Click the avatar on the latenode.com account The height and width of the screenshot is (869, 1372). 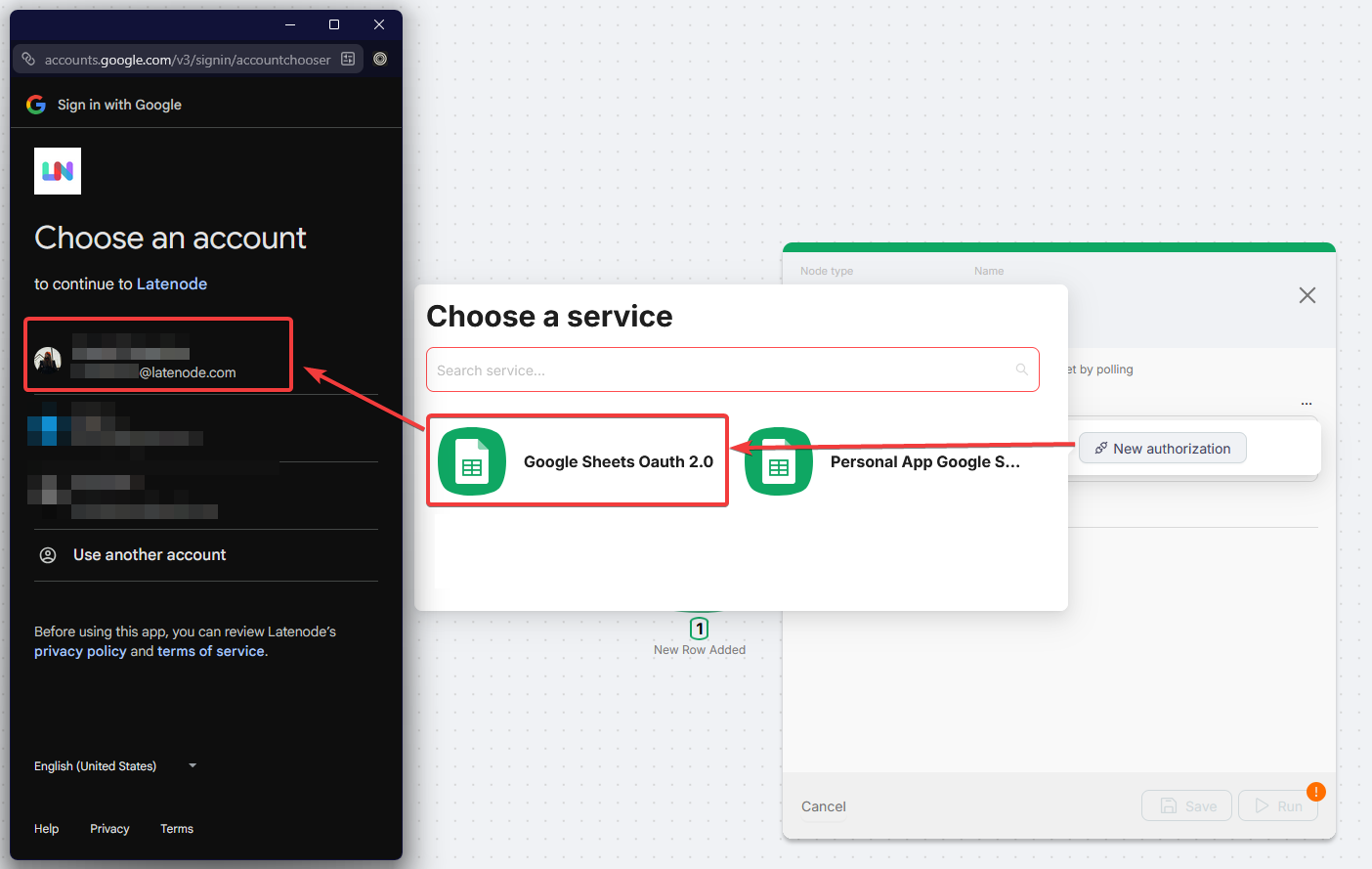[x=48, y=359]
